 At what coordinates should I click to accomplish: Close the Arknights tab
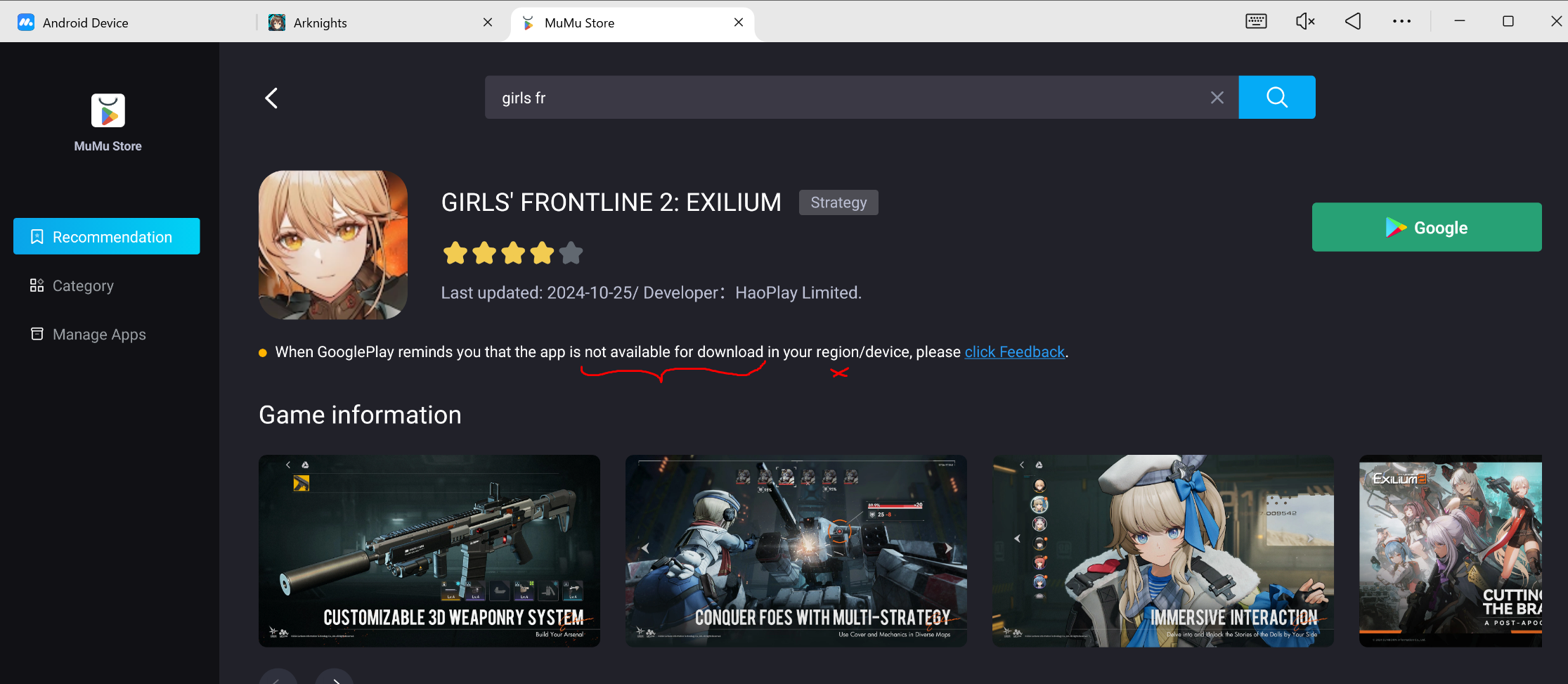point(488,22)
